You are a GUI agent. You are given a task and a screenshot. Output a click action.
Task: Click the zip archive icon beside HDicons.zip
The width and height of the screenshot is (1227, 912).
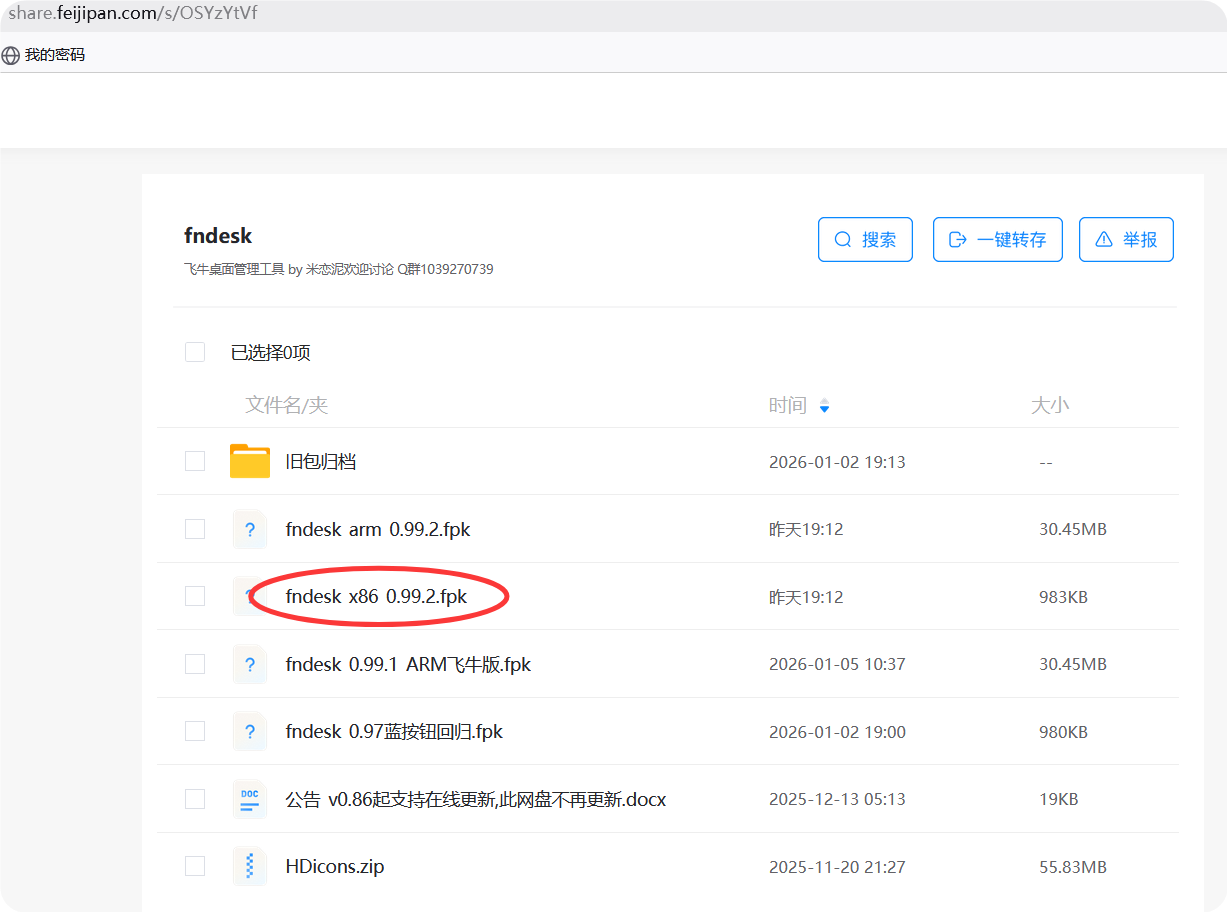(250, 865)
